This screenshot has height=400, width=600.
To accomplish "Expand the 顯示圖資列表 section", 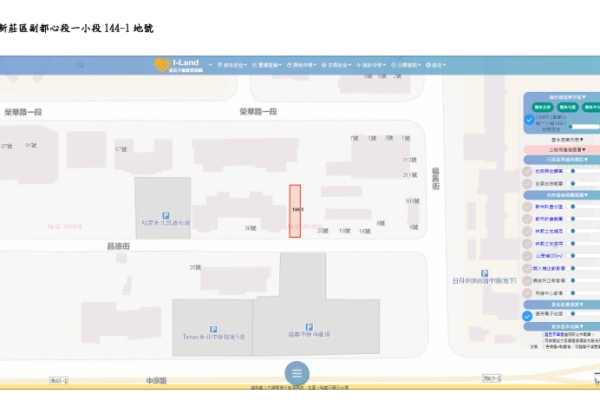I will click(567, 140).
